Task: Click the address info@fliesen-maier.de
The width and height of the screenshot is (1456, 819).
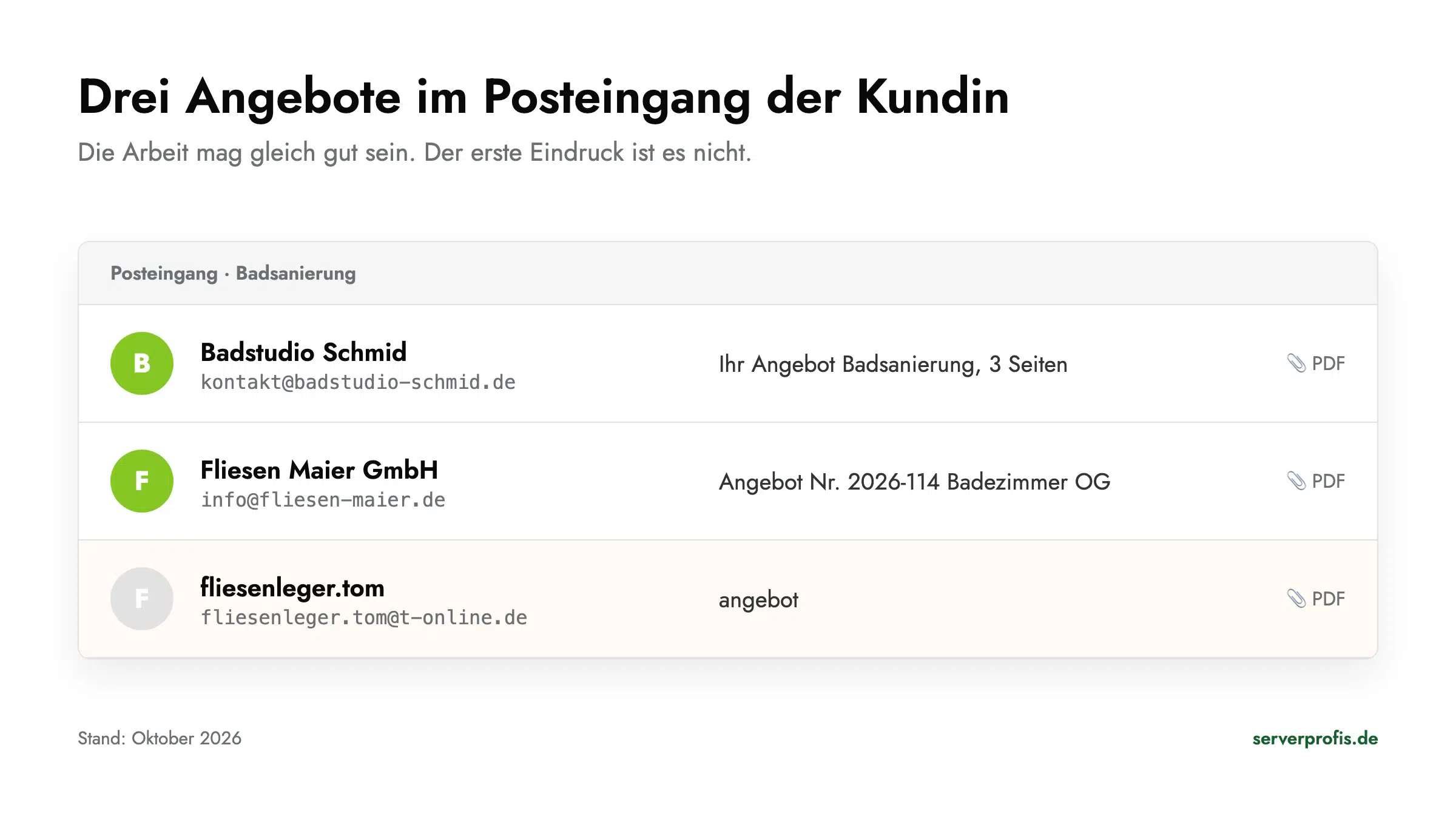Action: pyautogui.click(x=323, y=500)
